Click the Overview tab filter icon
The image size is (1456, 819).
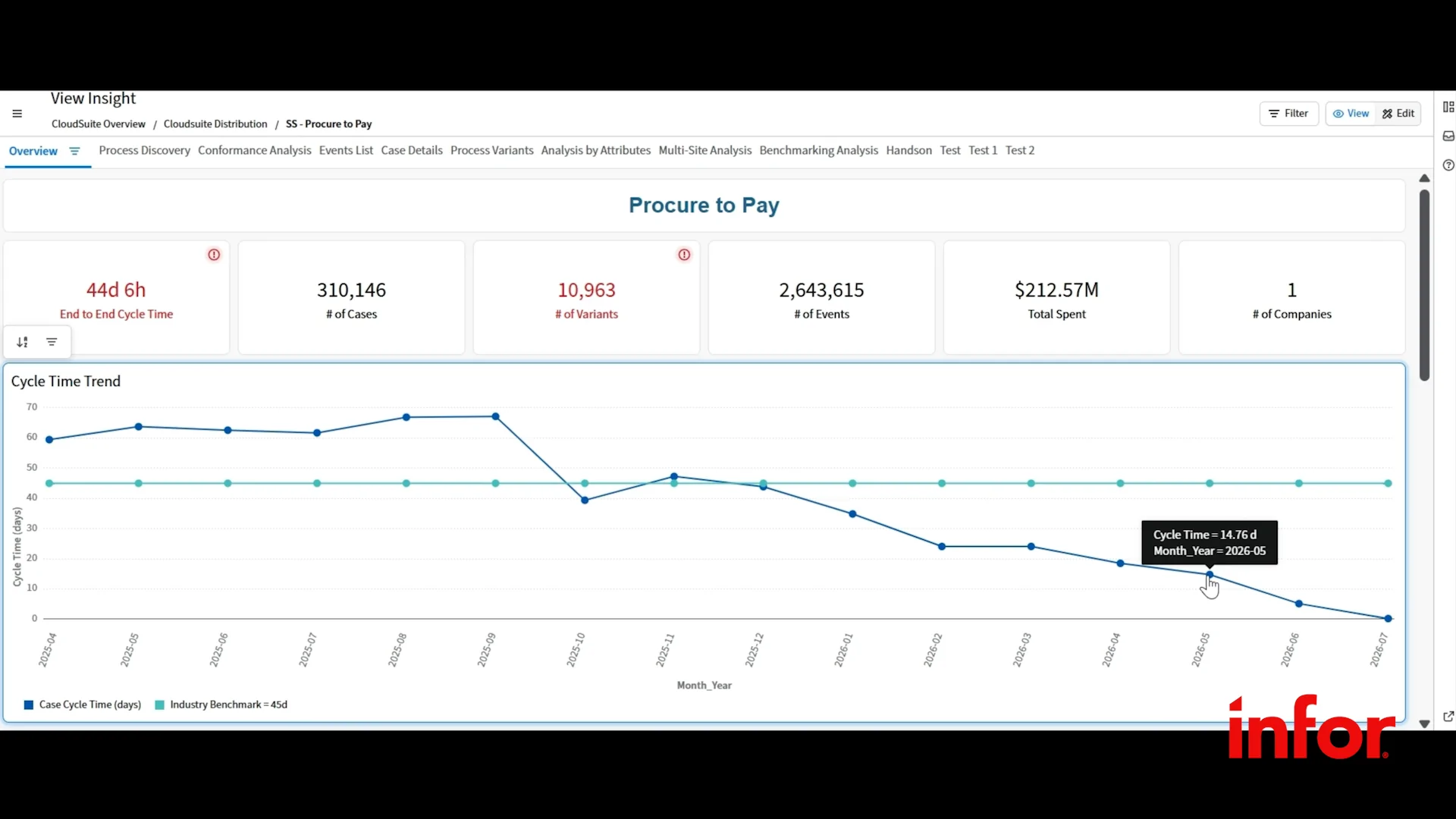(x=74, y=151)
